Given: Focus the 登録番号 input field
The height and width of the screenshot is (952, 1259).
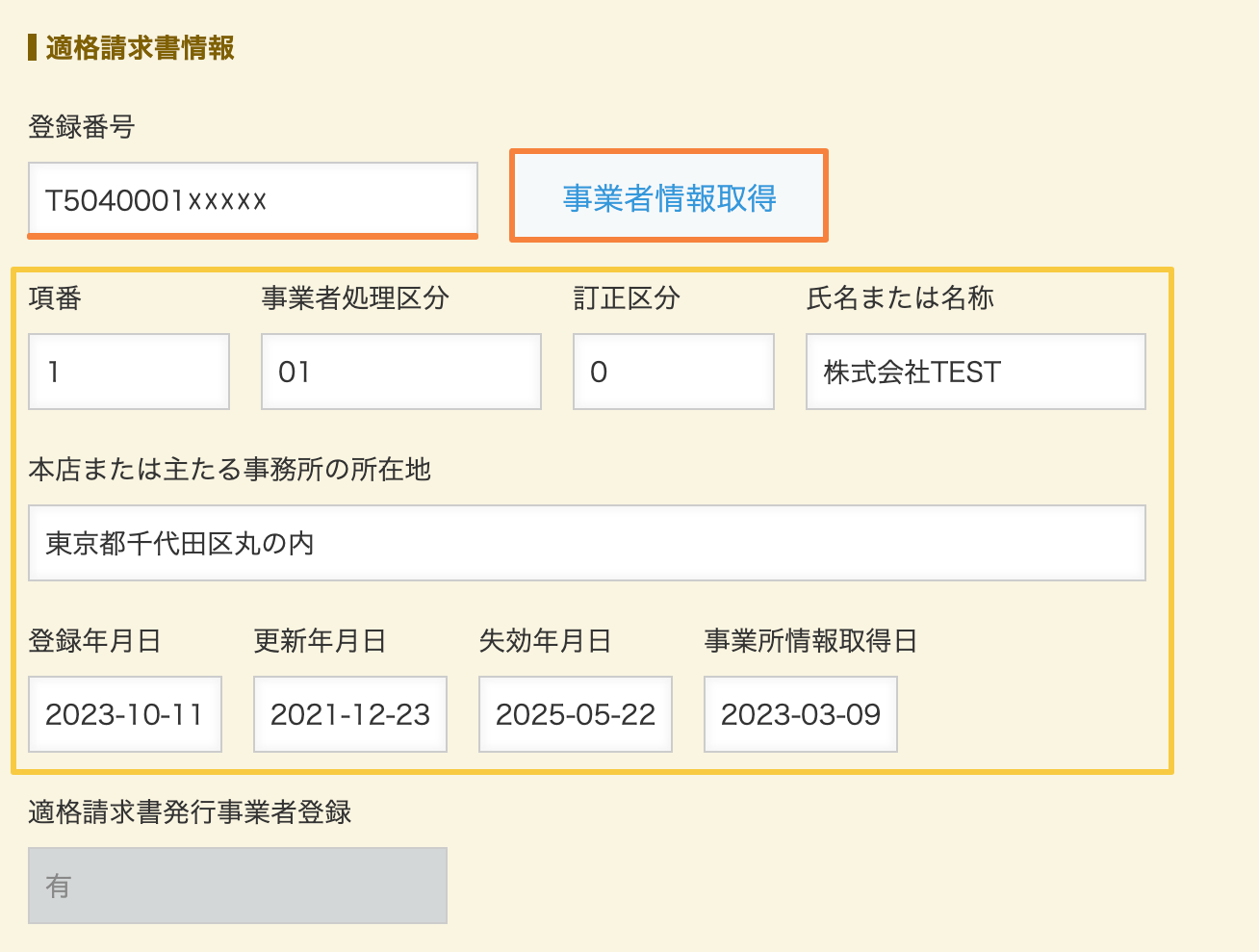Looking at the screenshot, I should pos(252,199).
